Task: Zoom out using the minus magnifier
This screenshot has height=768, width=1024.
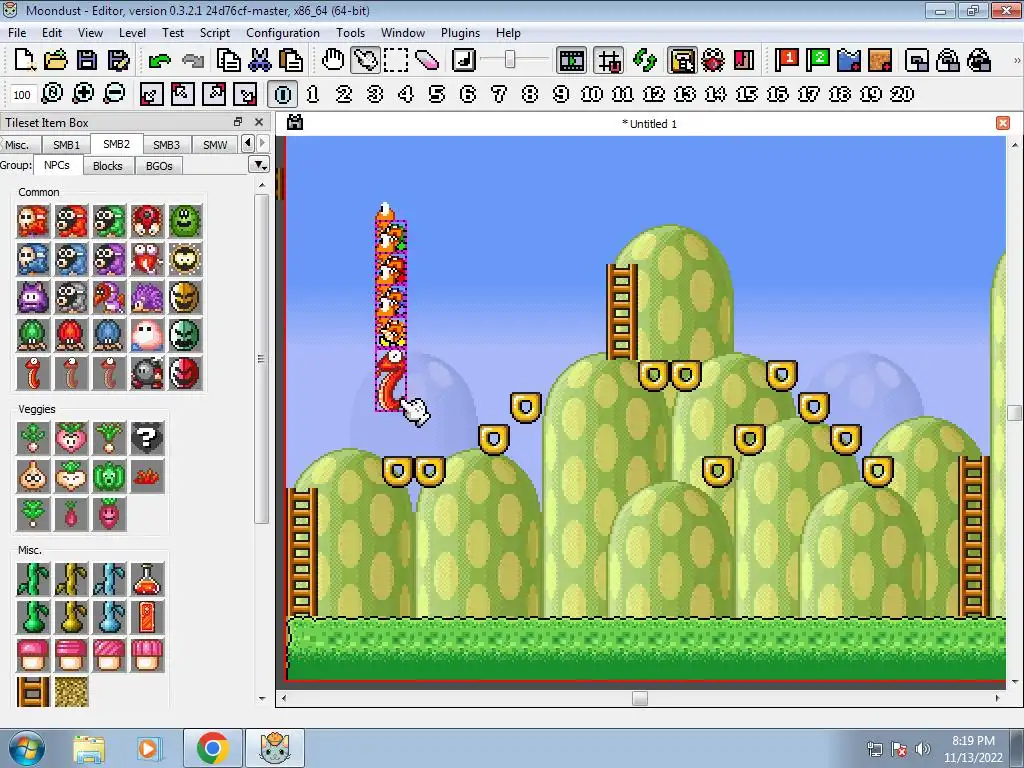Action: coord(114,93)
